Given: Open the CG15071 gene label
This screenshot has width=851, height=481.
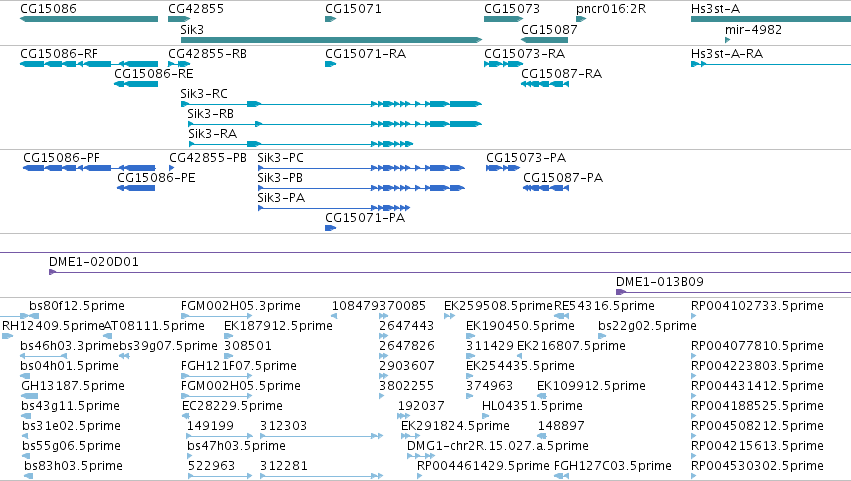Looking at the screenshot, I should (353, 9).
